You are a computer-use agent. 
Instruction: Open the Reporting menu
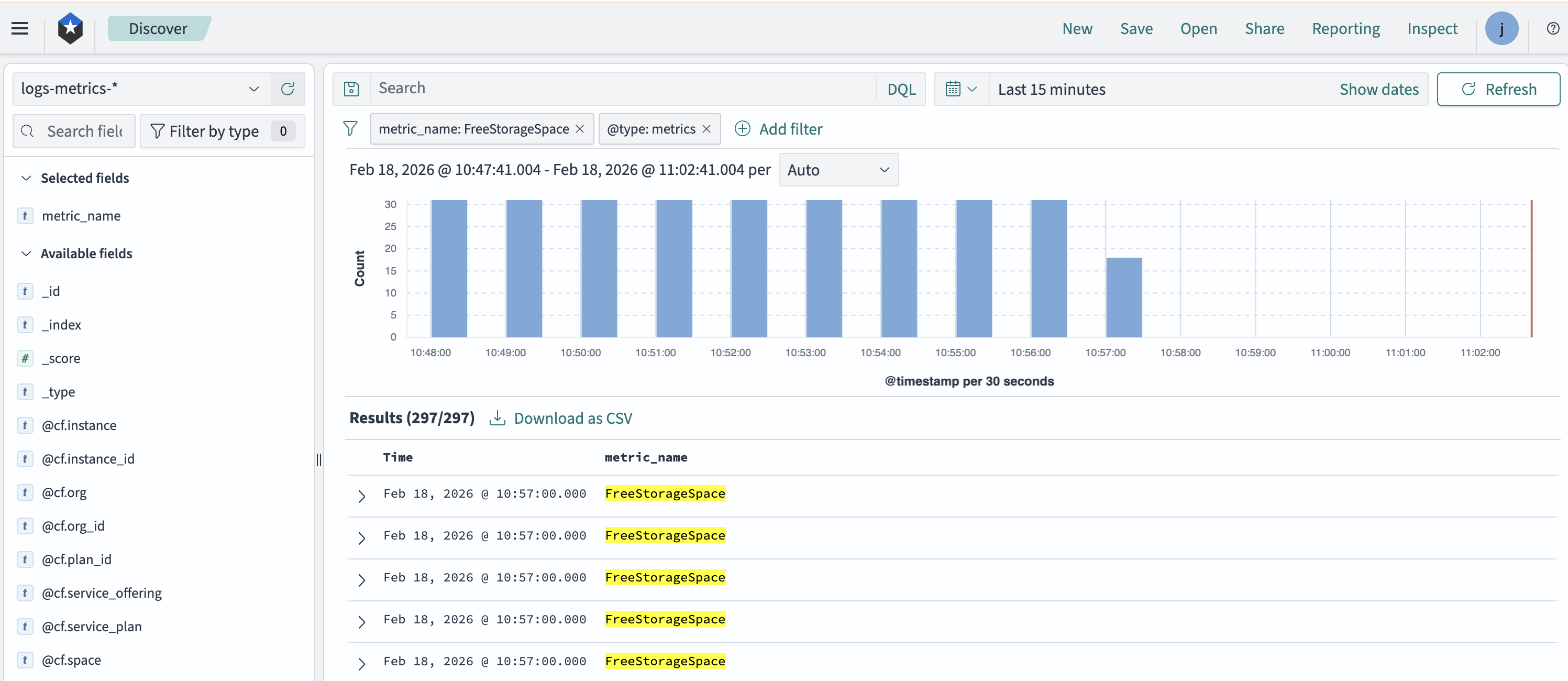pyautogui.click(x=1345, y=29)
